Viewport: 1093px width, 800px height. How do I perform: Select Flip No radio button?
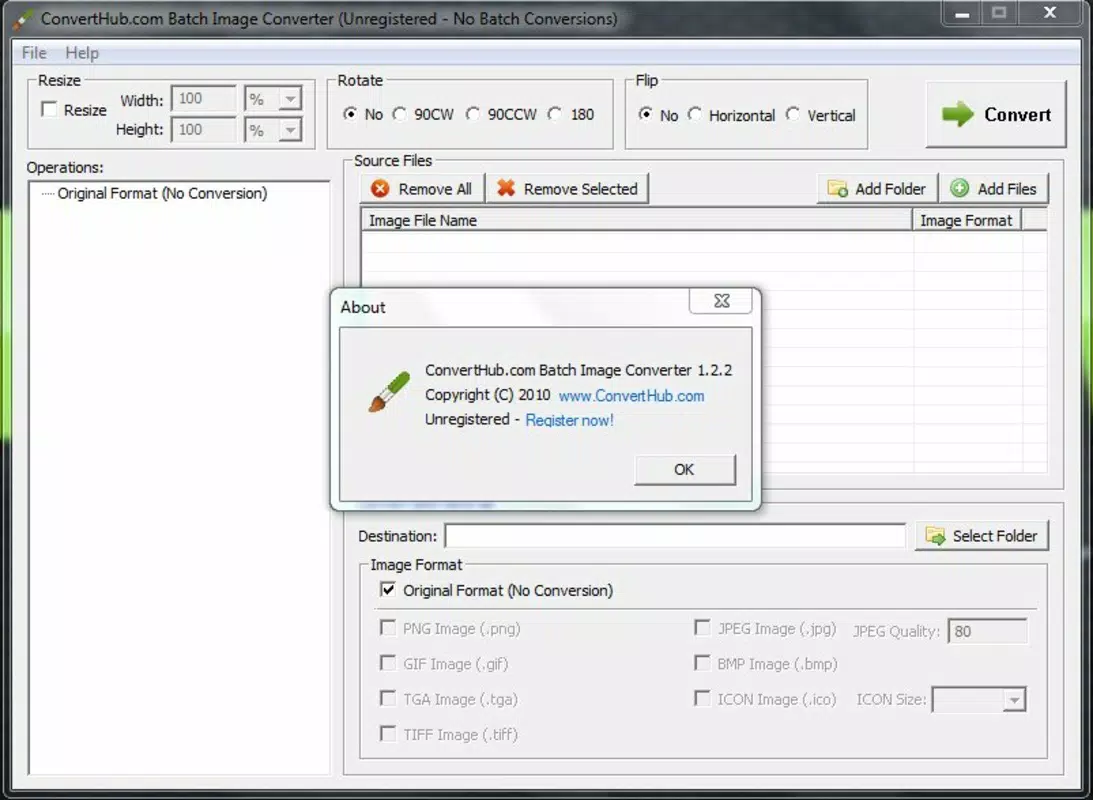tap(645, 114)
